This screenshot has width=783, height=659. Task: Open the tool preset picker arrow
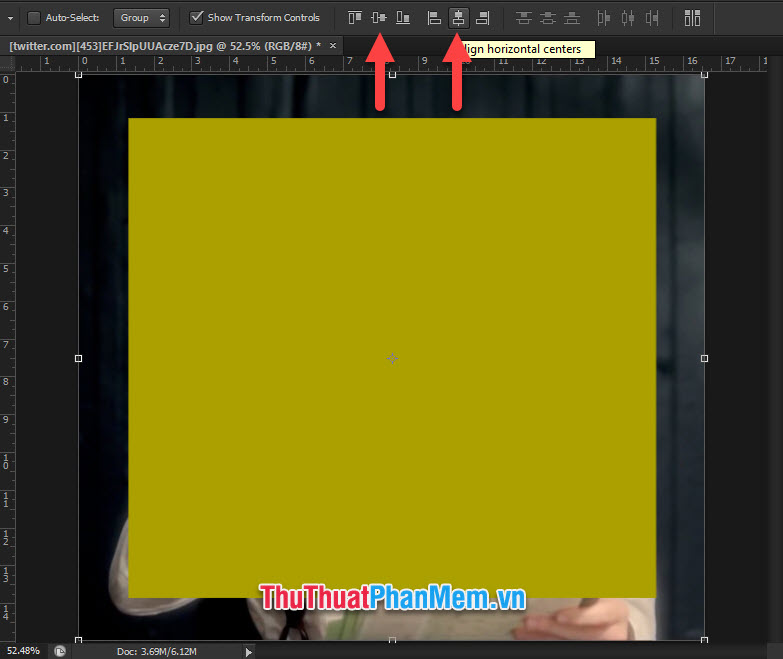pos(10,18)
